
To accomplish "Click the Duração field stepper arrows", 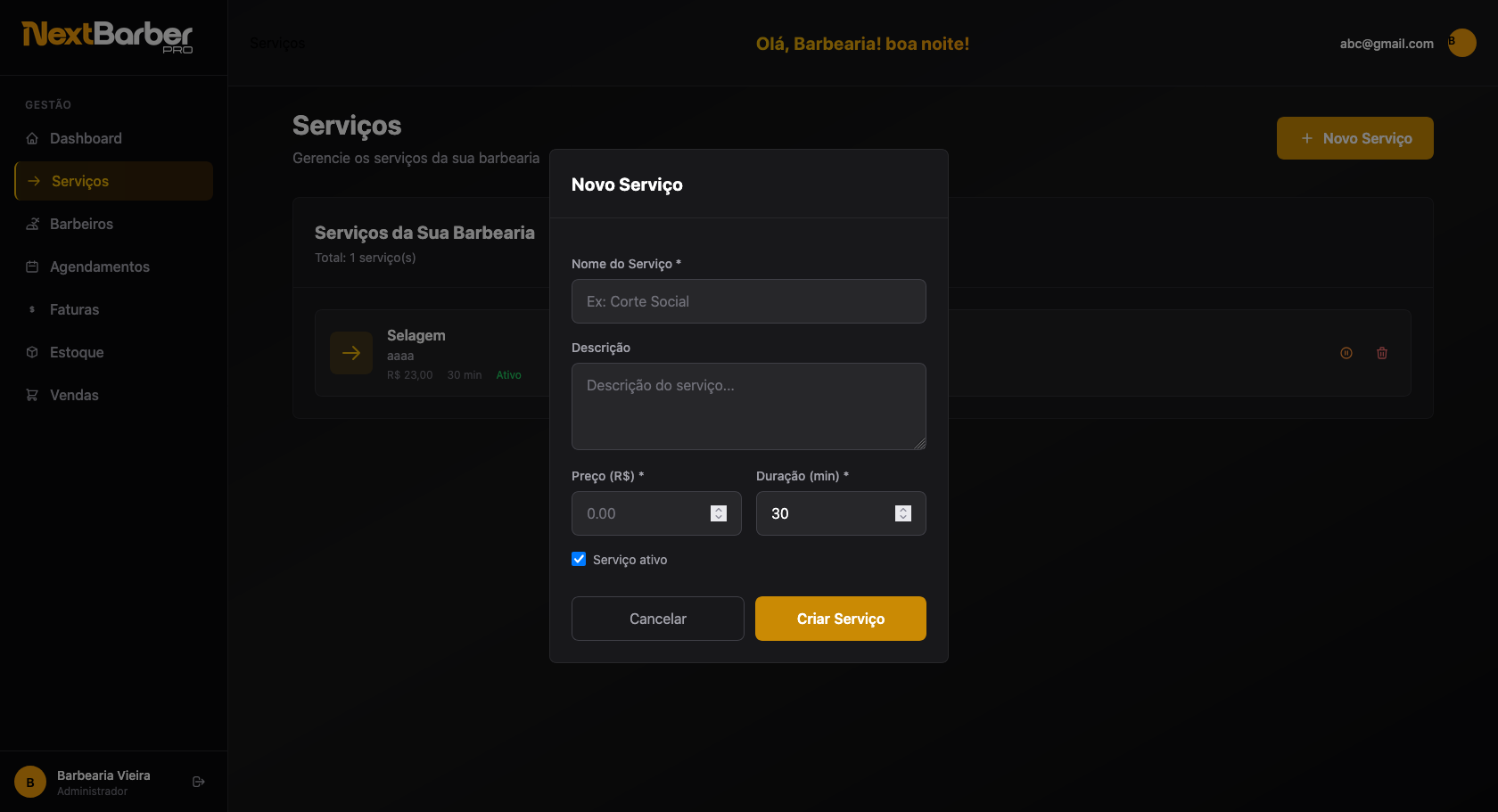I will [903, 513].
